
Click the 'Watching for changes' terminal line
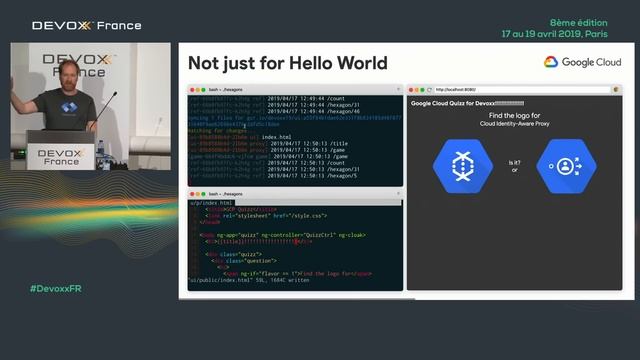click(x=218, y=131)
